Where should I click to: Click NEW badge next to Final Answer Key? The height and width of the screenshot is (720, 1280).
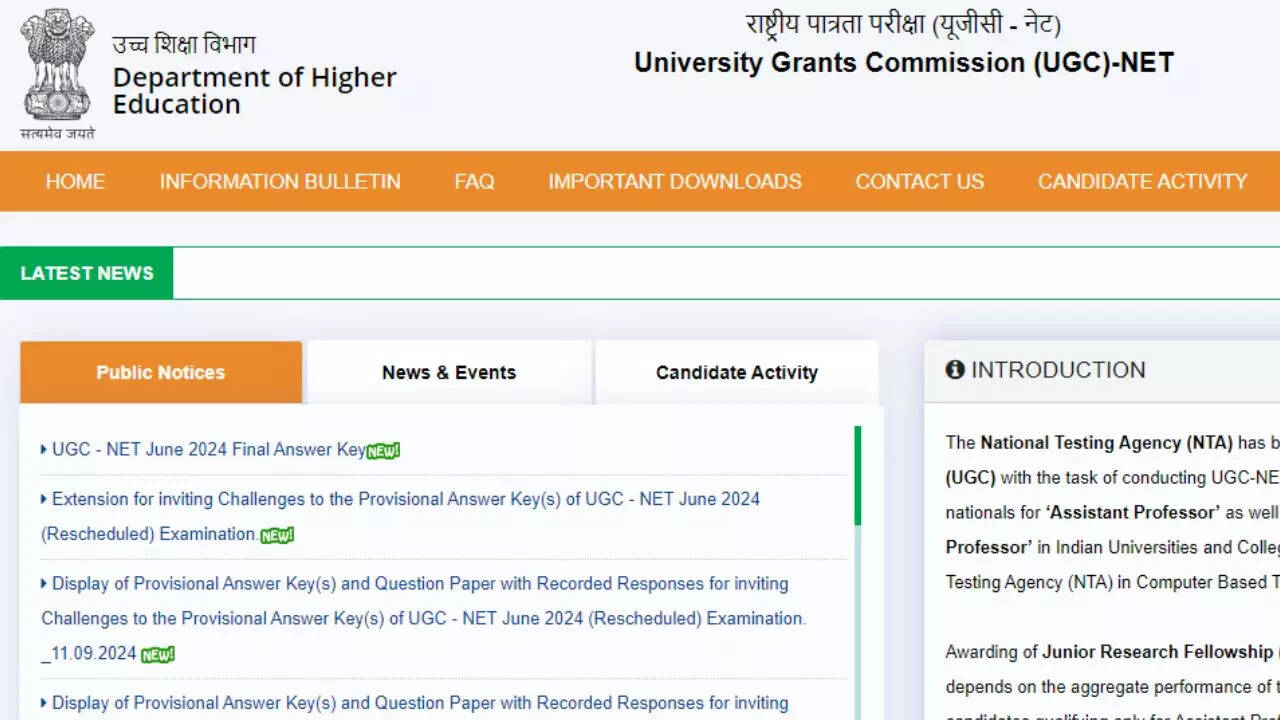pyautogui.click(x=383, y=451)
